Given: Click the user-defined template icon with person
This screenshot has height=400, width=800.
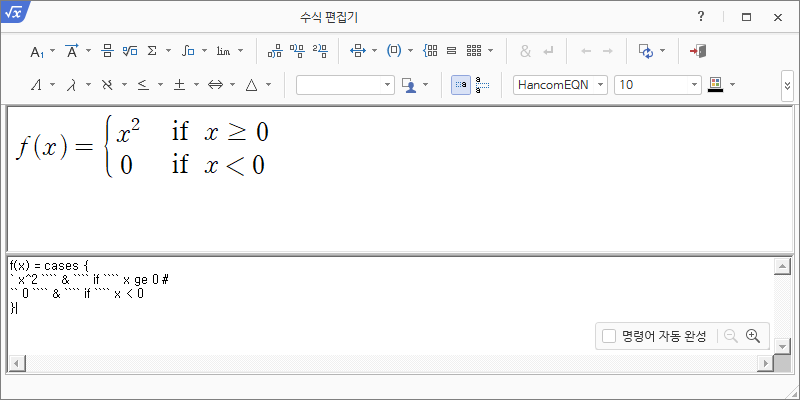Looking at the screenshot, I should pyautogui.click(x=409, y=85).
